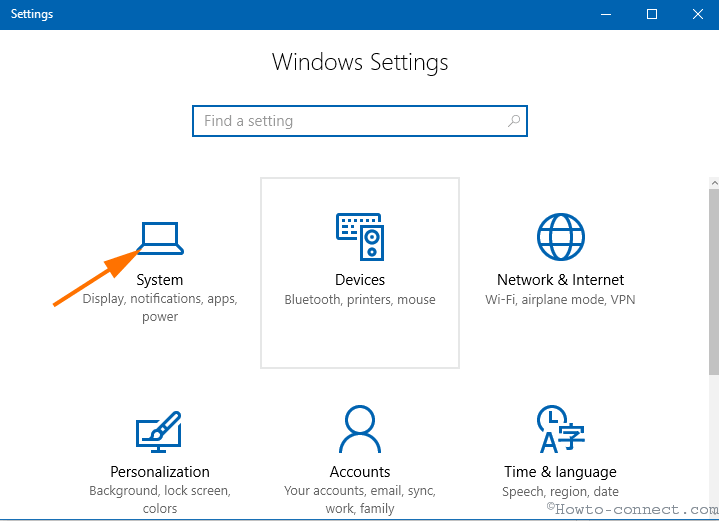The width and height of the screenshot is (719, 522).
Task: Click the Personalization label
Action: click(160, 472)
